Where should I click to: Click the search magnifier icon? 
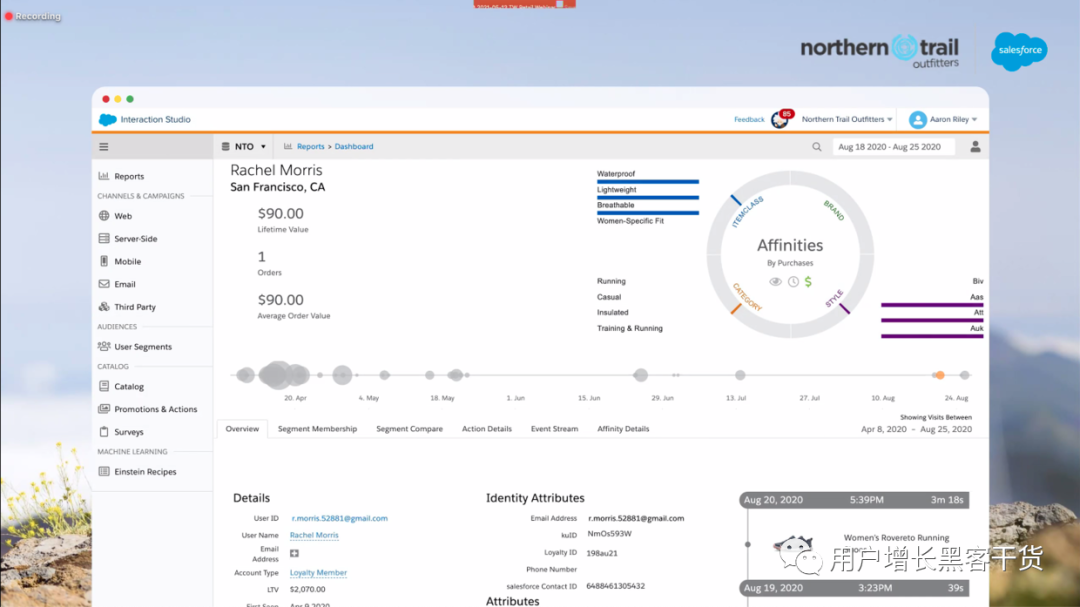[x=816, y=147]
